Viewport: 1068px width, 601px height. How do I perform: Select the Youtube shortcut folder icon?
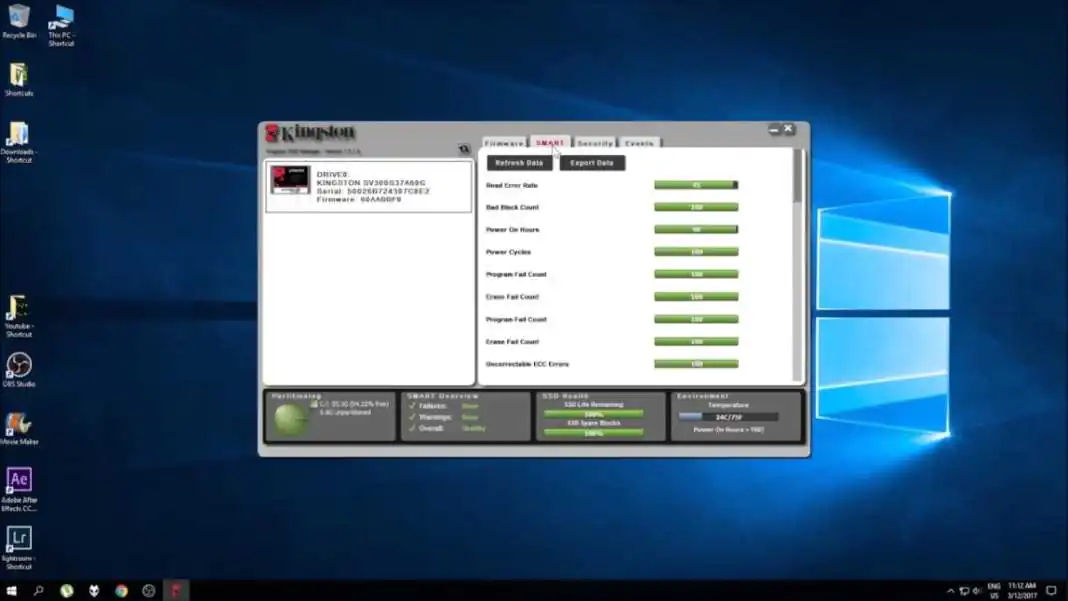point(18,316)
